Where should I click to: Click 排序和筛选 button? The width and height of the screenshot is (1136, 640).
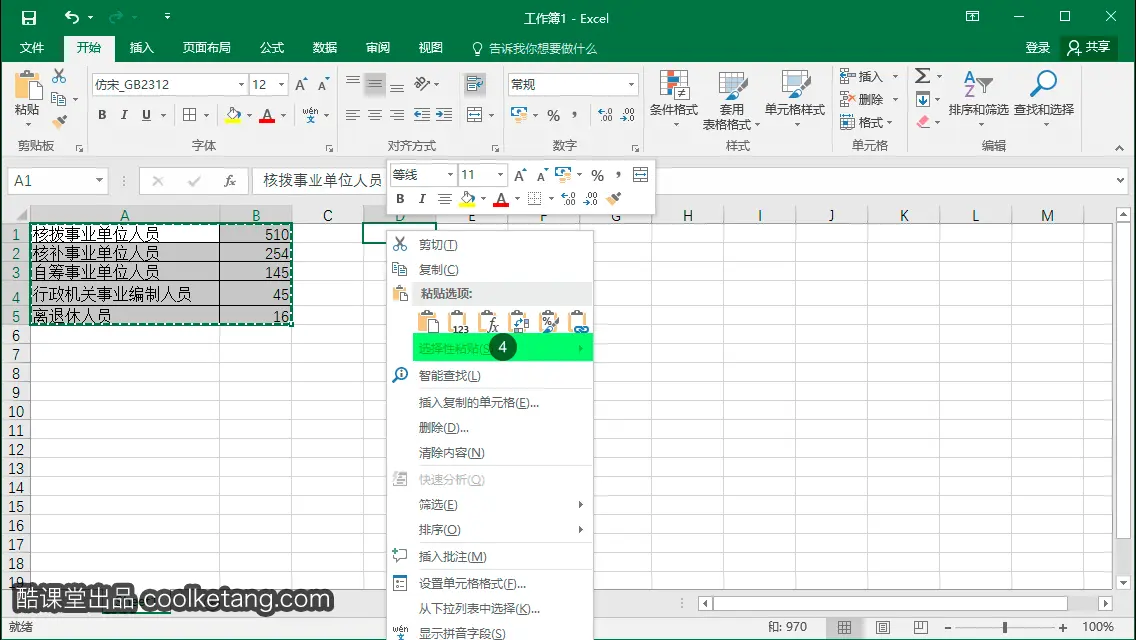(978, 100)
